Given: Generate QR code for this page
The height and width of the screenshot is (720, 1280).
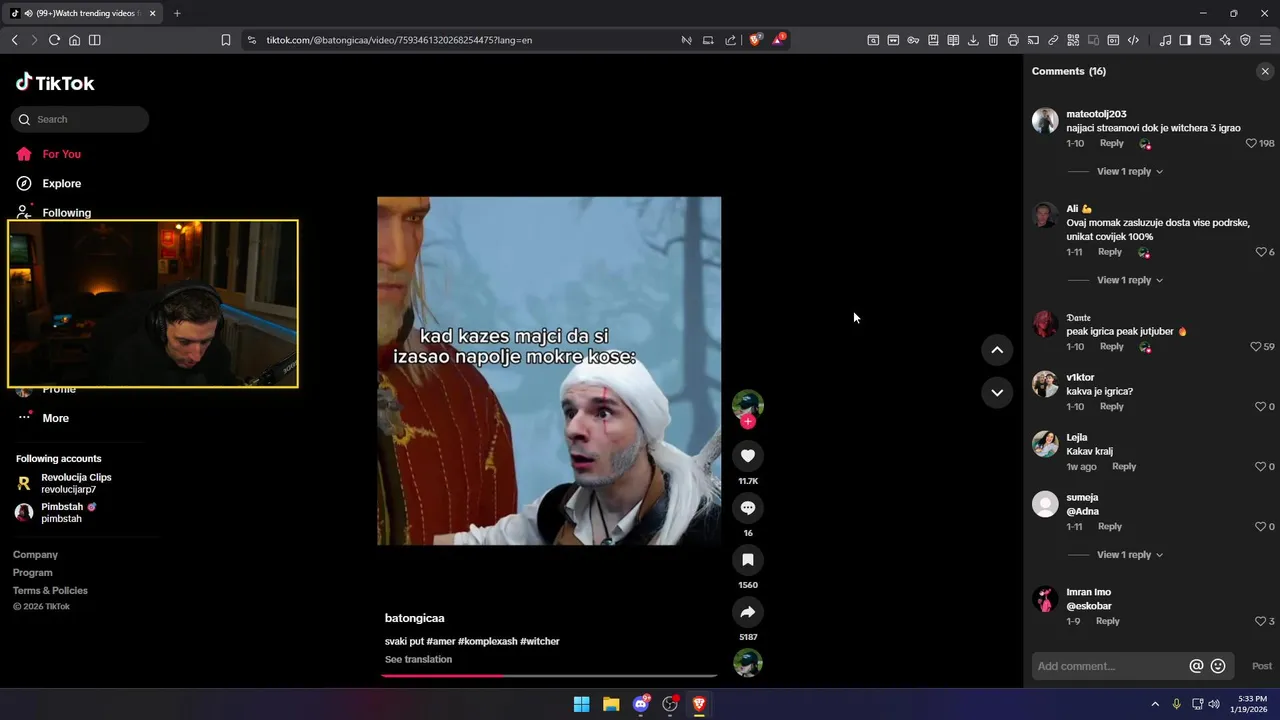Looking at the screenshot, I should tap(1073, 40).
